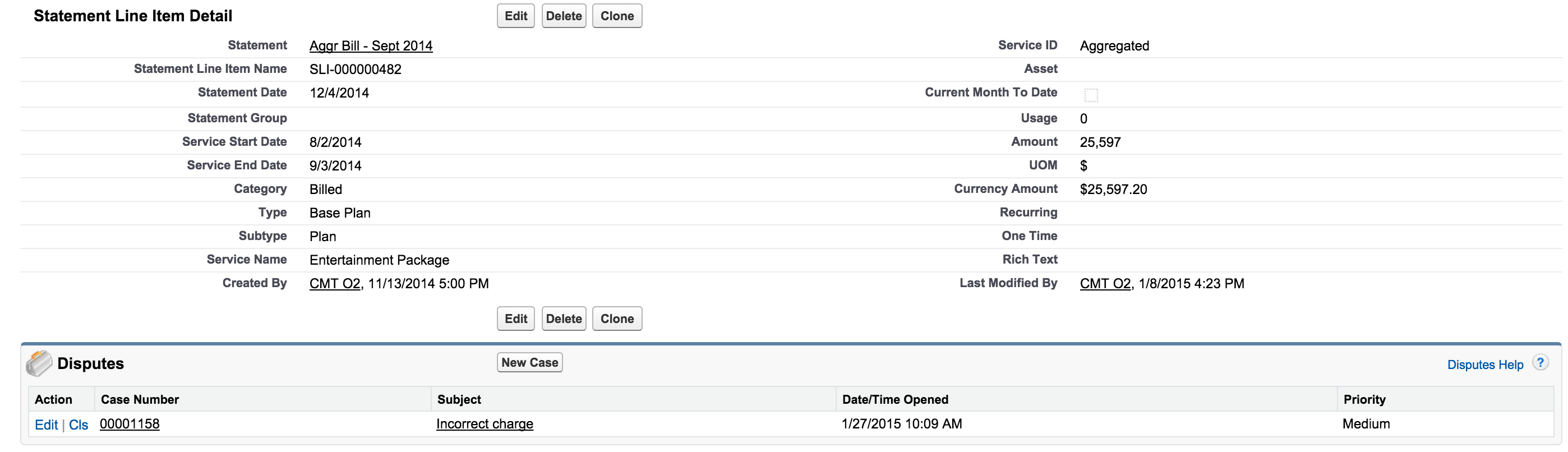This screenshot has width=1568, height=452.
Task: Create a New Case dispute
Action: (x=529, y=363)
